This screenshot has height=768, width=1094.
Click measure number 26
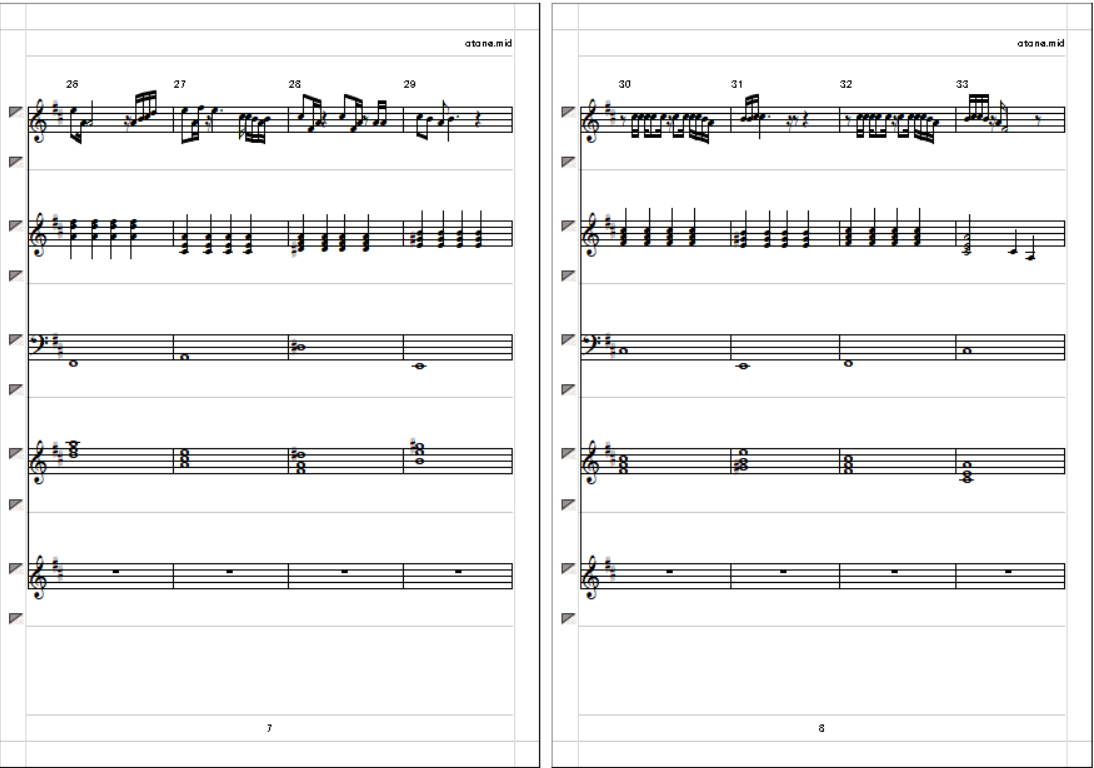point(72,84)
